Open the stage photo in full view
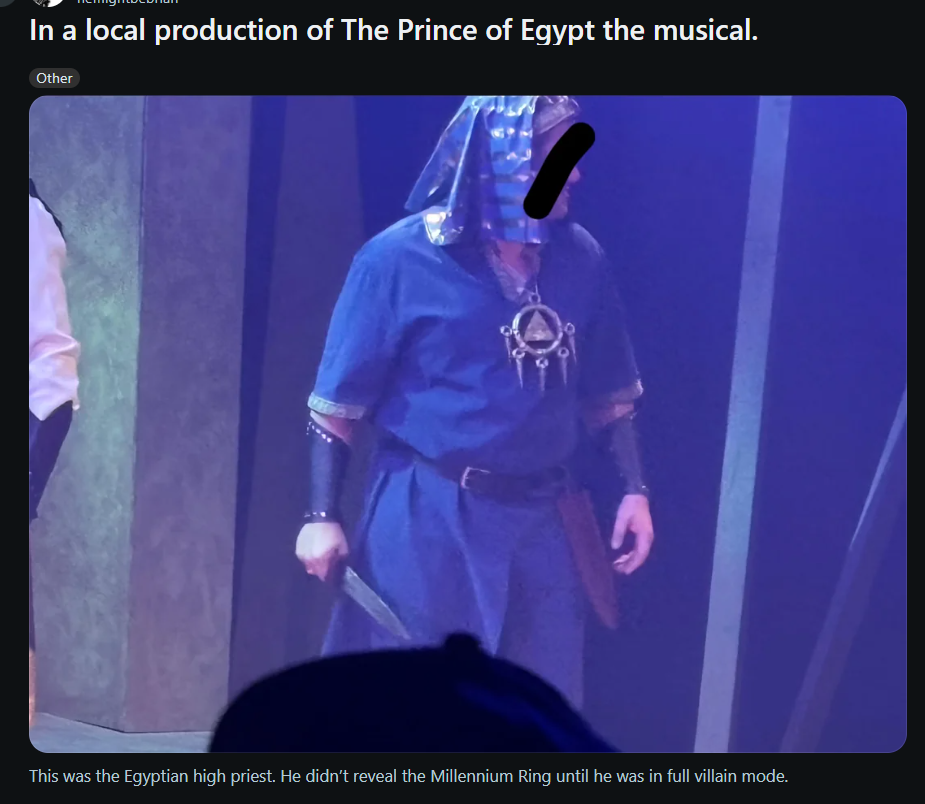 point(467,424)
